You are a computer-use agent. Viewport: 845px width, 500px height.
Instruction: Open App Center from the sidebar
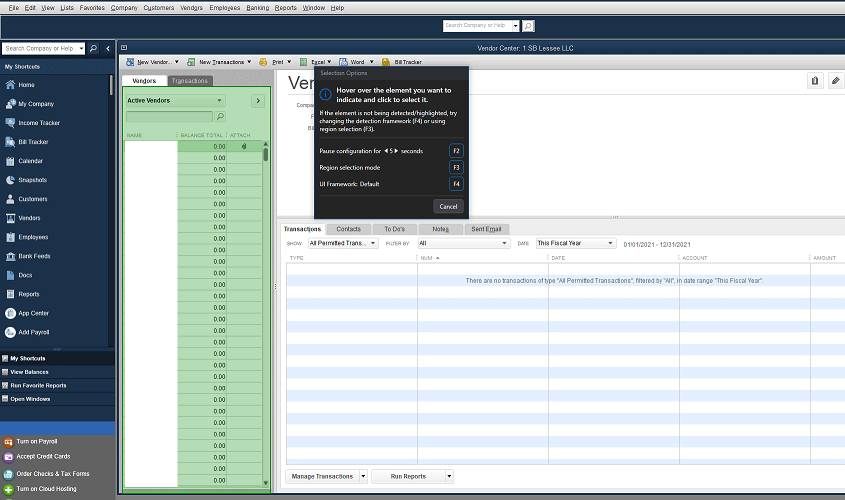pos(33,313)
